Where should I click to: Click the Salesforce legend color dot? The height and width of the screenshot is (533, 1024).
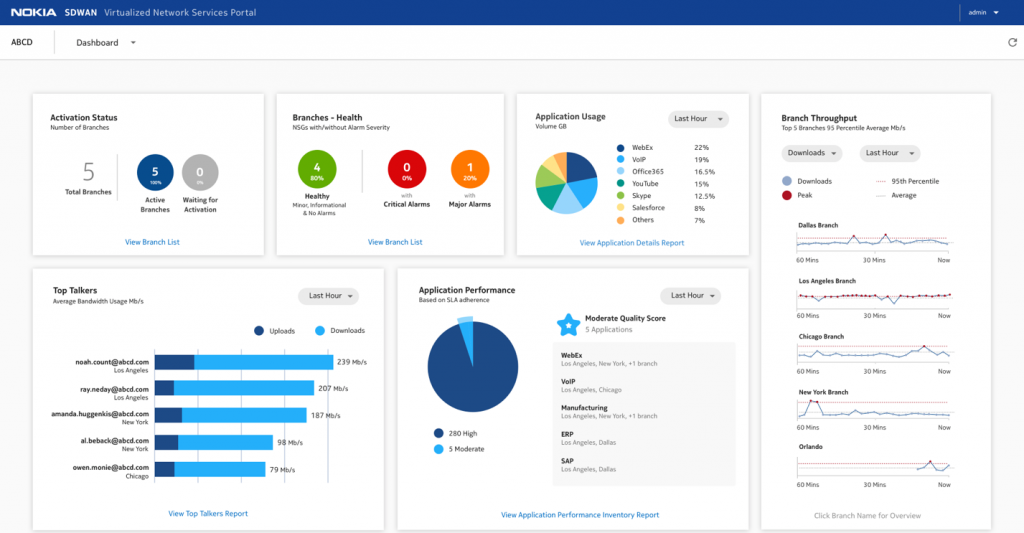[620, 208]
